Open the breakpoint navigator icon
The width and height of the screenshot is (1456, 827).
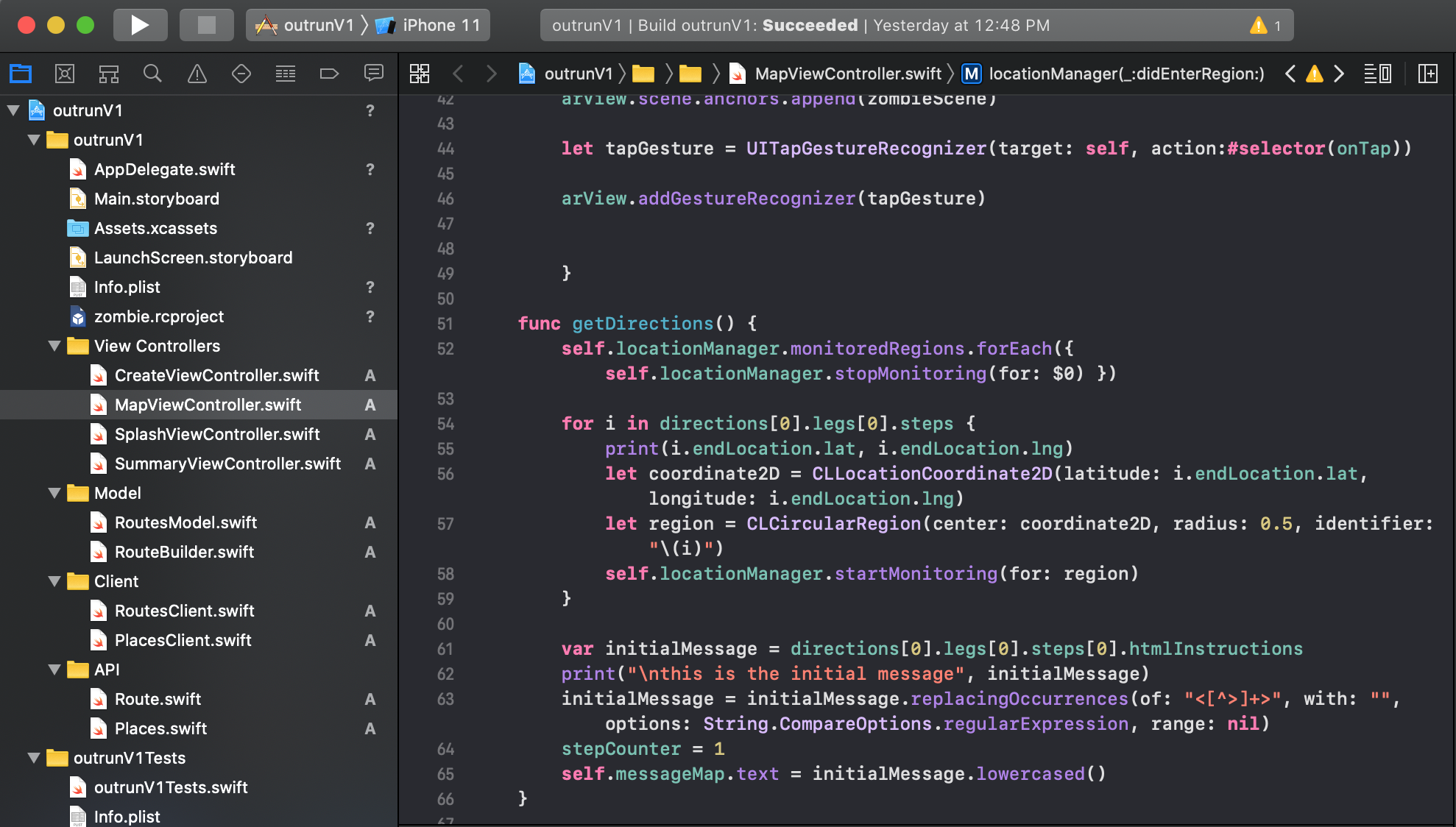tap(329, 74)
